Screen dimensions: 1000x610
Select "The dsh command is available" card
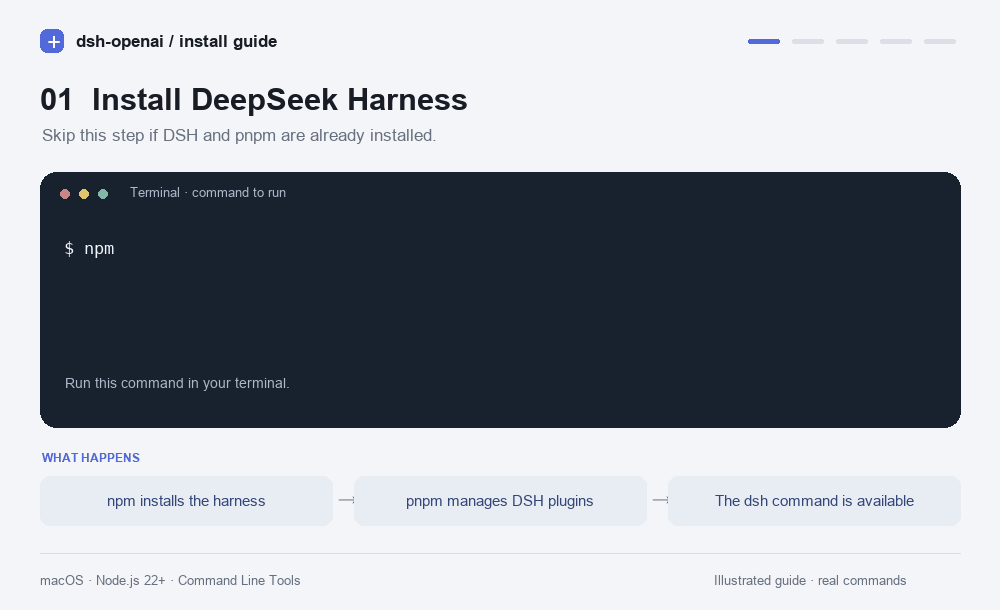(814, 501)
